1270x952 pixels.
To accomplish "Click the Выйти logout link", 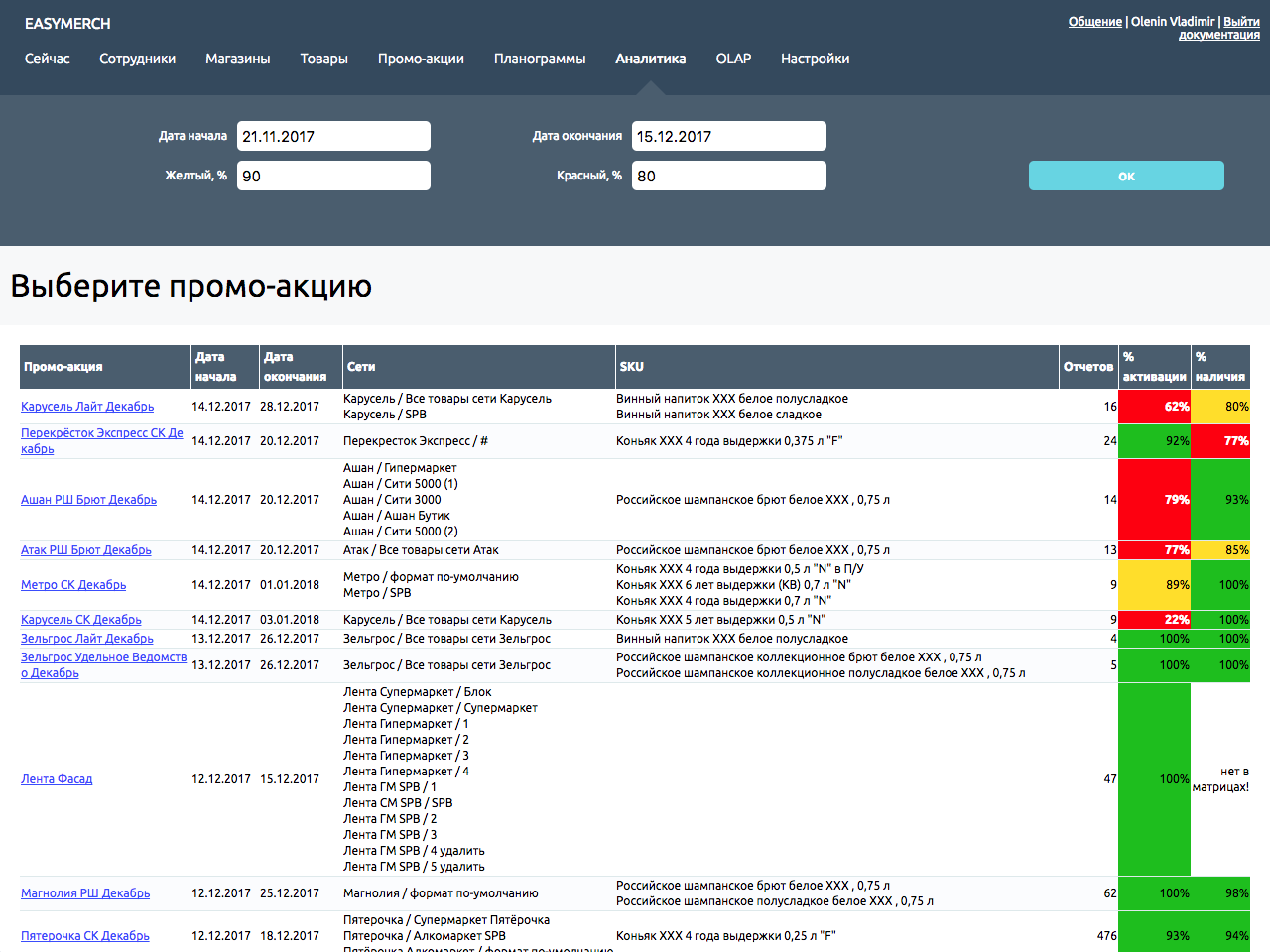I will tap(1241, 21).
